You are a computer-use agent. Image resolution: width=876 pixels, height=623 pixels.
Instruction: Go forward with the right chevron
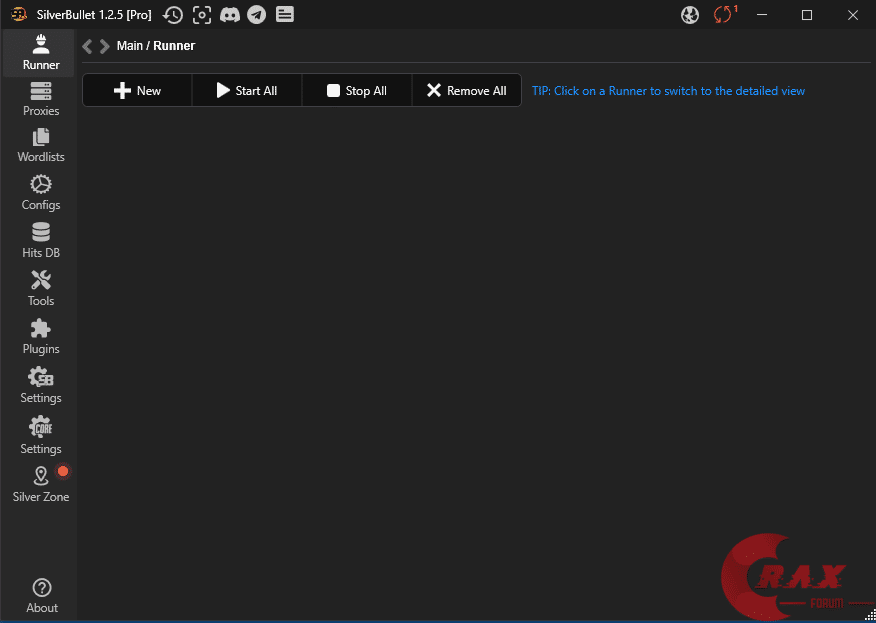point(104,46)
